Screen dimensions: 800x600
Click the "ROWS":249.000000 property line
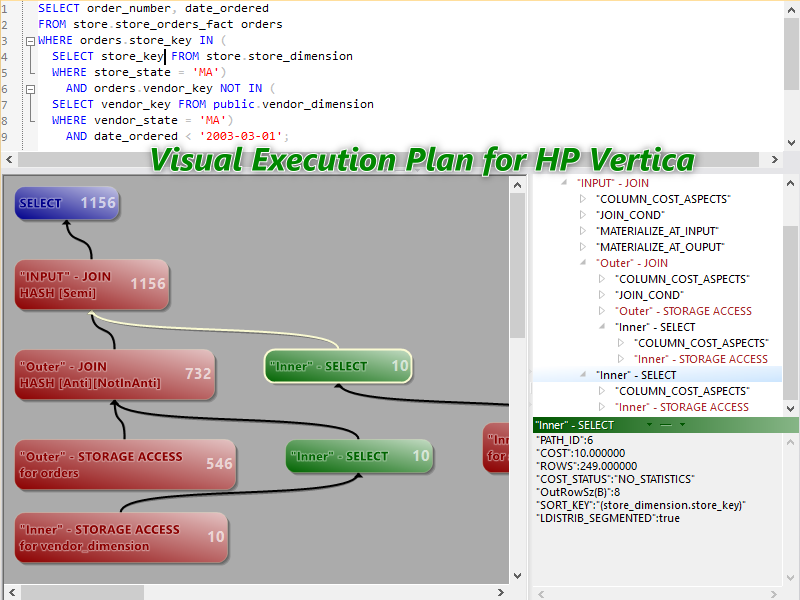click(x=586, y=466)
